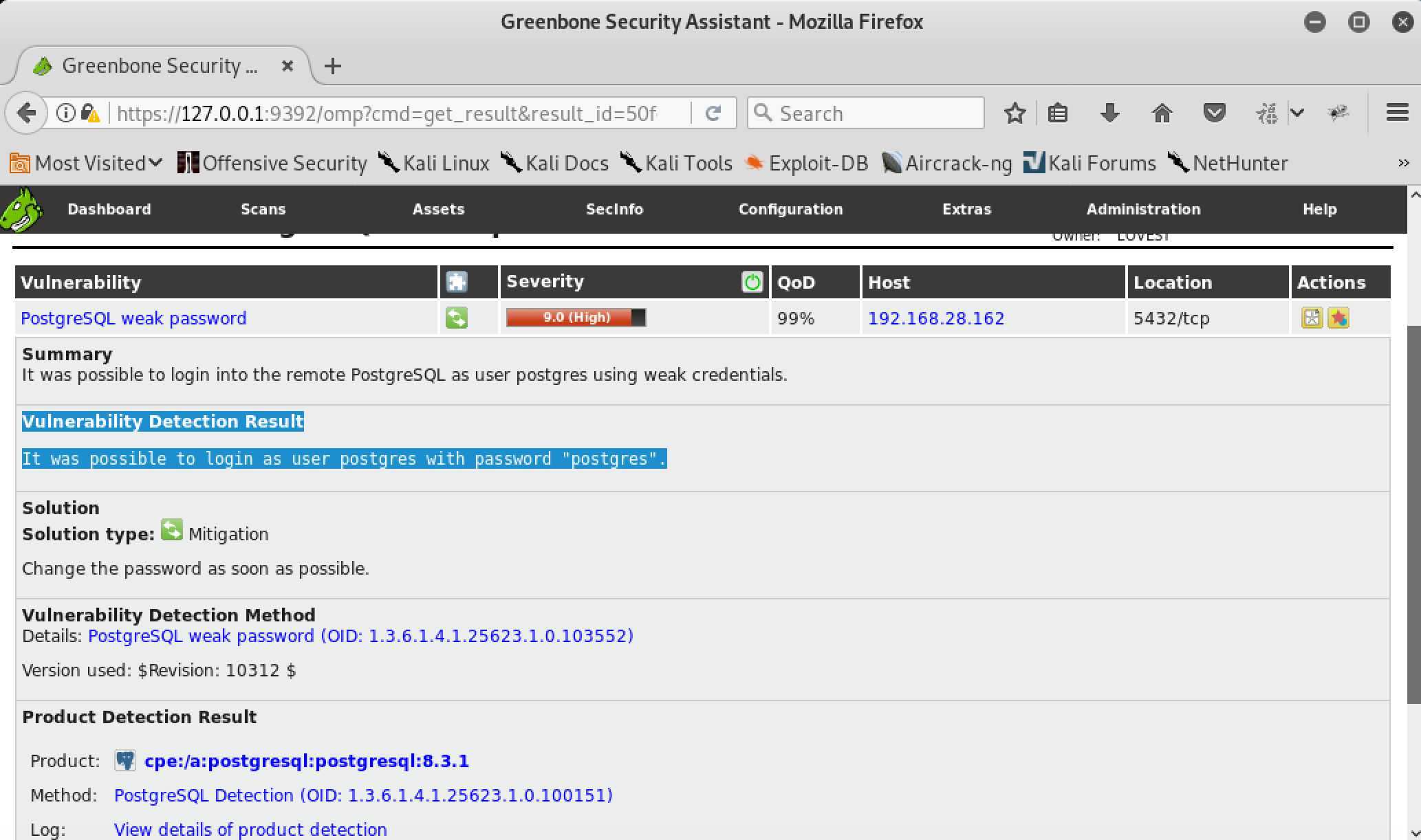Click the Greenbone dragon logo

click(x=21, y=210)
